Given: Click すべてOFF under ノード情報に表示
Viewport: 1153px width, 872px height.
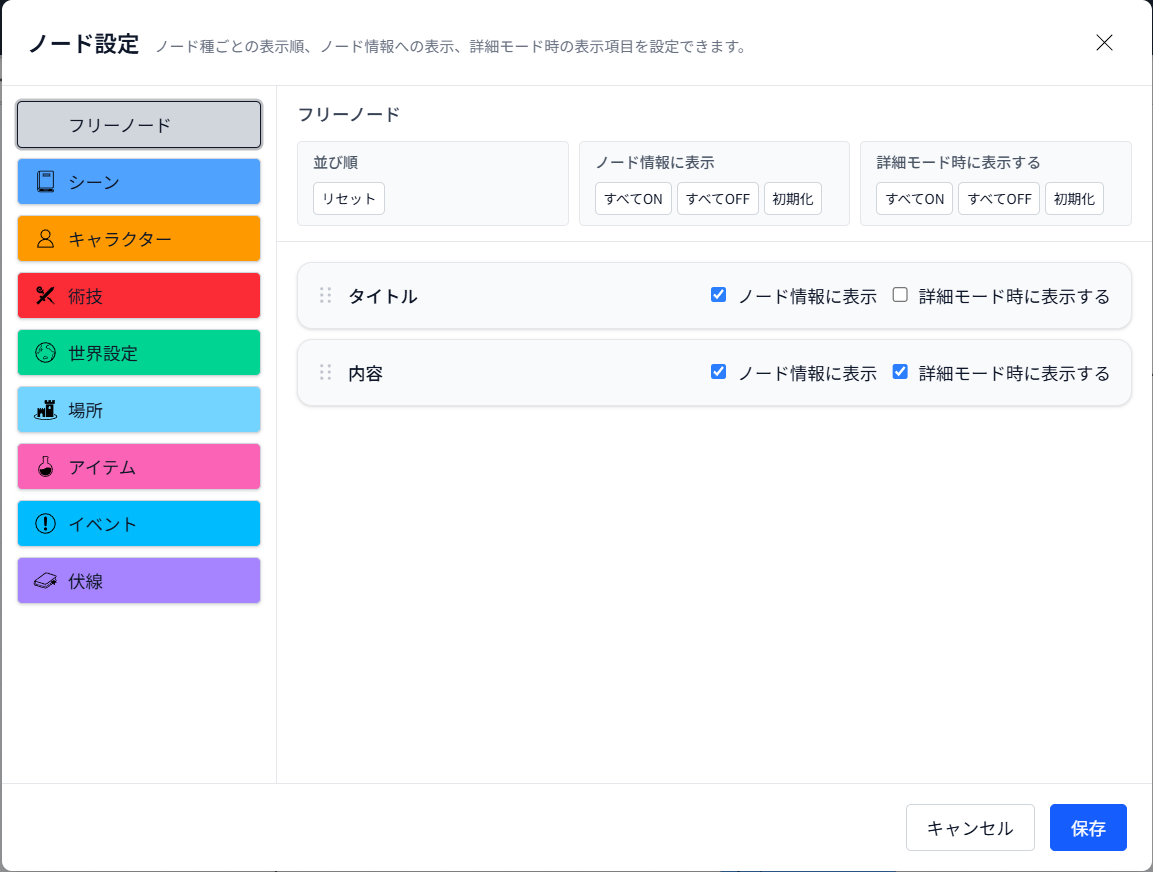Looking at the screenshot, I should click(x=718, y=199).
